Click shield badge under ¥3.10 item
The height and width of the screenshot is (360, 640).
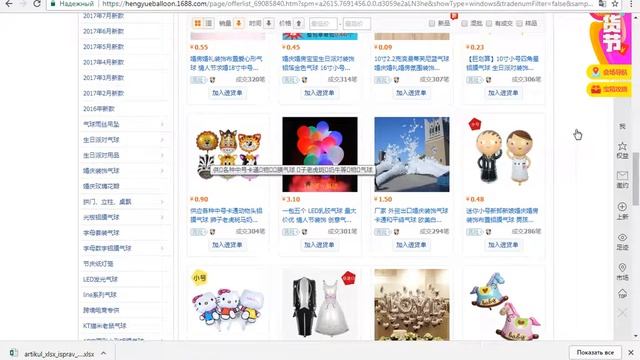click(x=304, y=232)
